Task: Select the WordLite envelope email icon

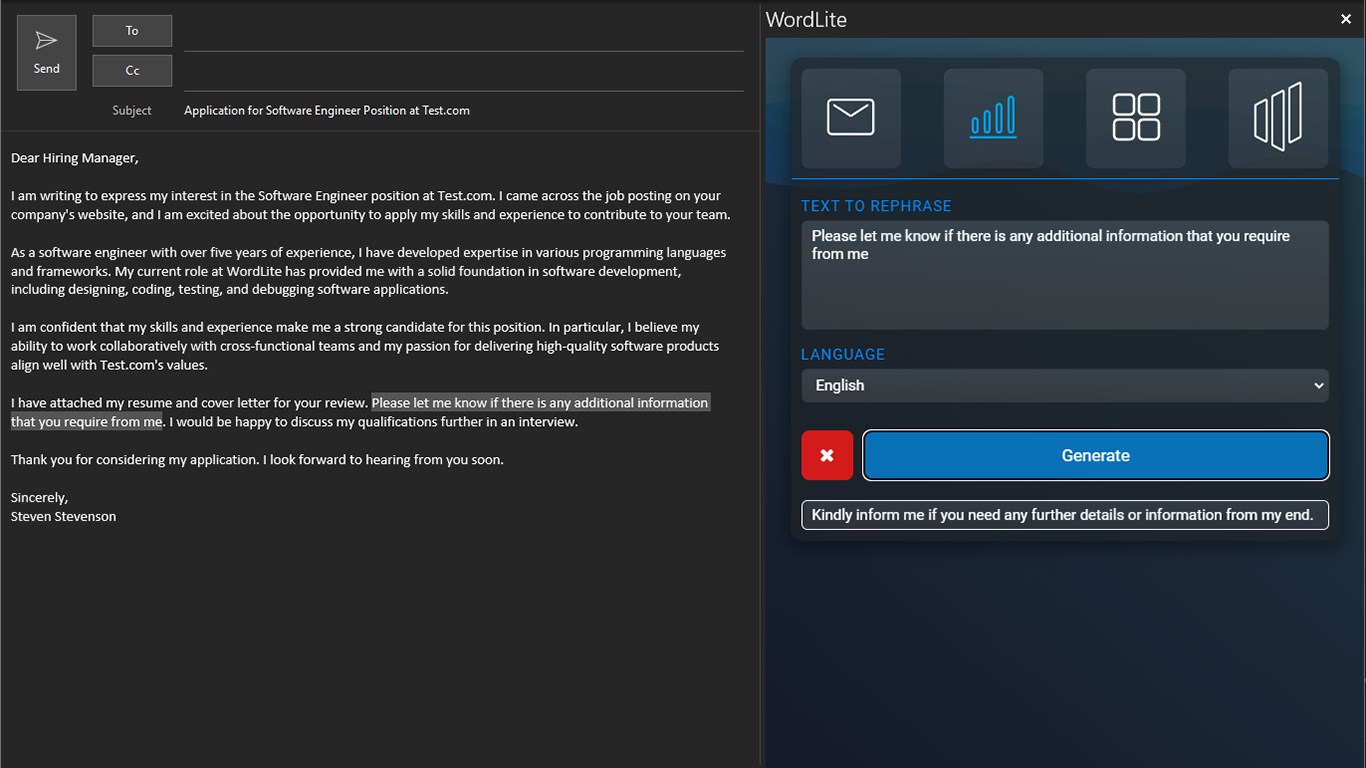Action: click(x=851, y=118)
